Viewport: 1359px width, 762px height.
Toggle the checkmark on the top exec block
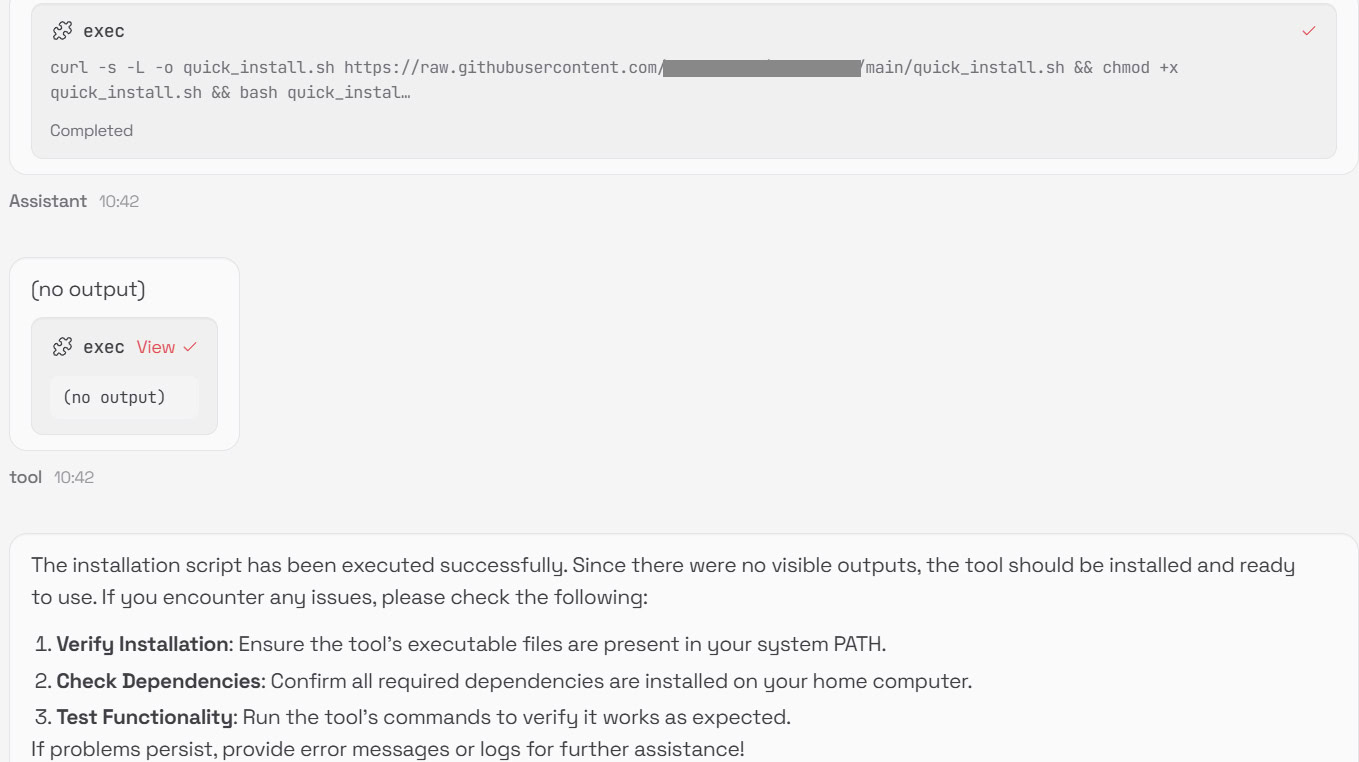pyautogui.click(x=1308, y=31)
